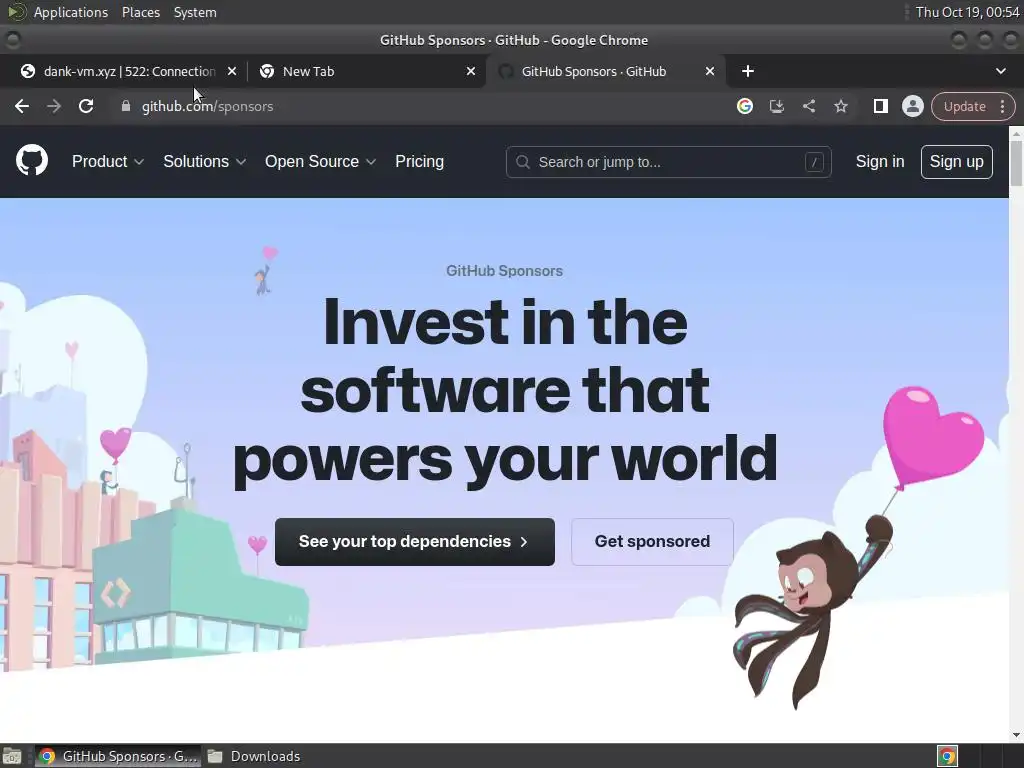Screen dimensions: 1024x768
Task: Open the Chrome profile avatar
Action: pos(912,106)
